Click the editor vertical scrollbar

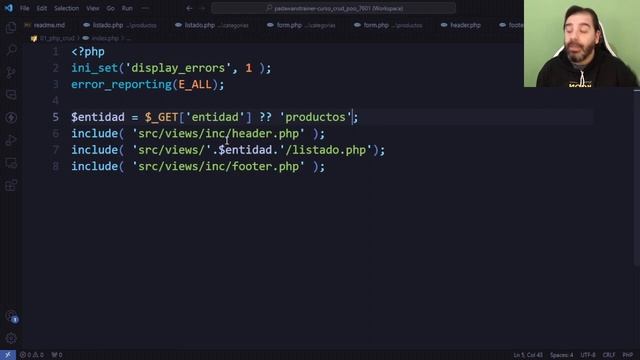click(637, 178)
